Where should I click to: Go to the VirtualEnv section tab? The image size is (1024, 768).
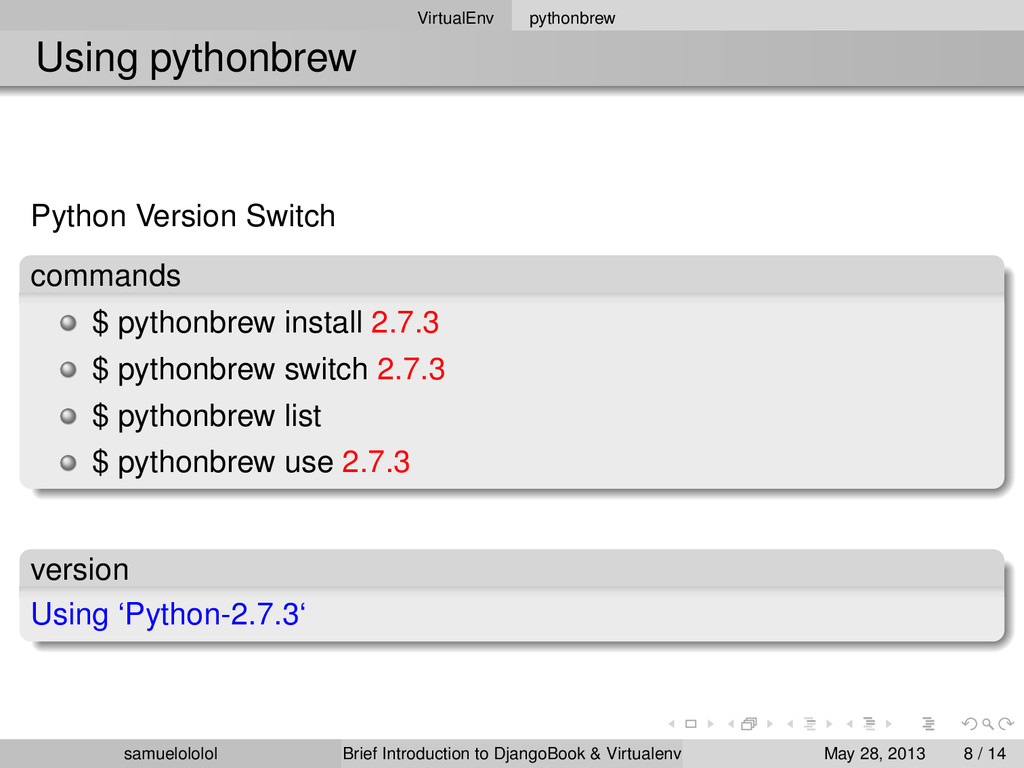455,18
